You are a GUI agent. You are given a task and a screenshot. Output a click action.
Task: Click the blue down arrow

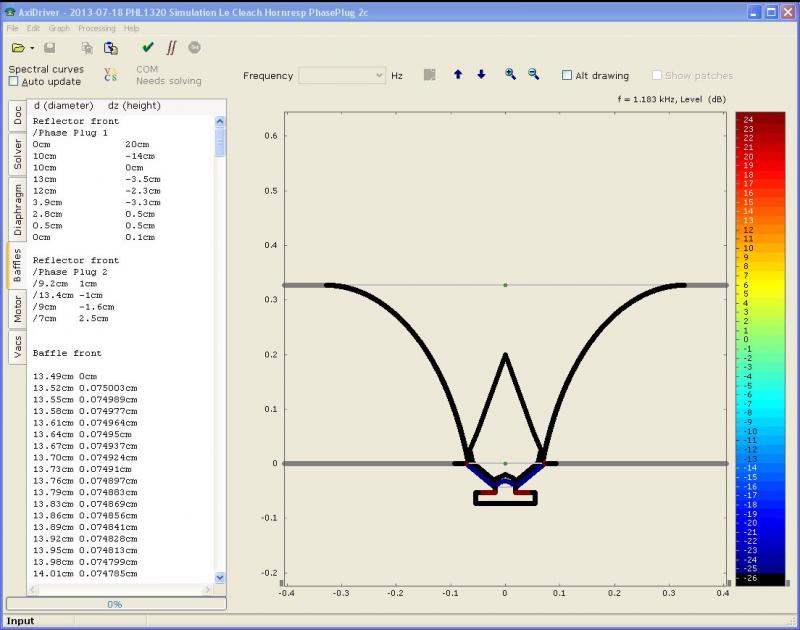click(x=481, y=74)
